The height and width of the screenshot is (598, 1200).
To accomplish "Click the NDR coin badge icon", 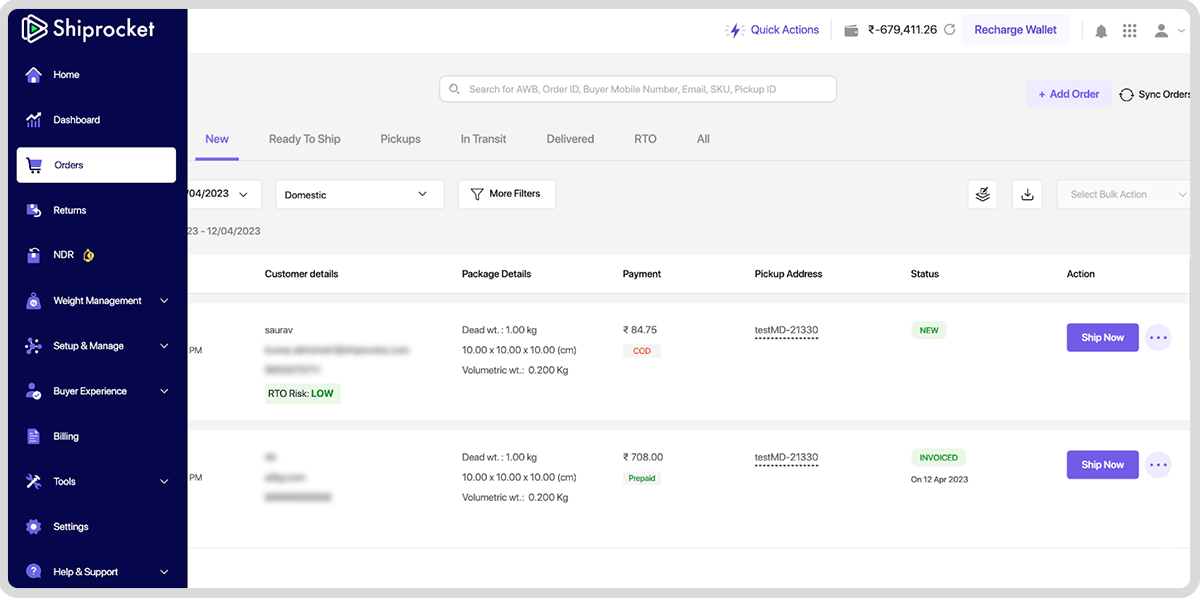I will 88,255.
